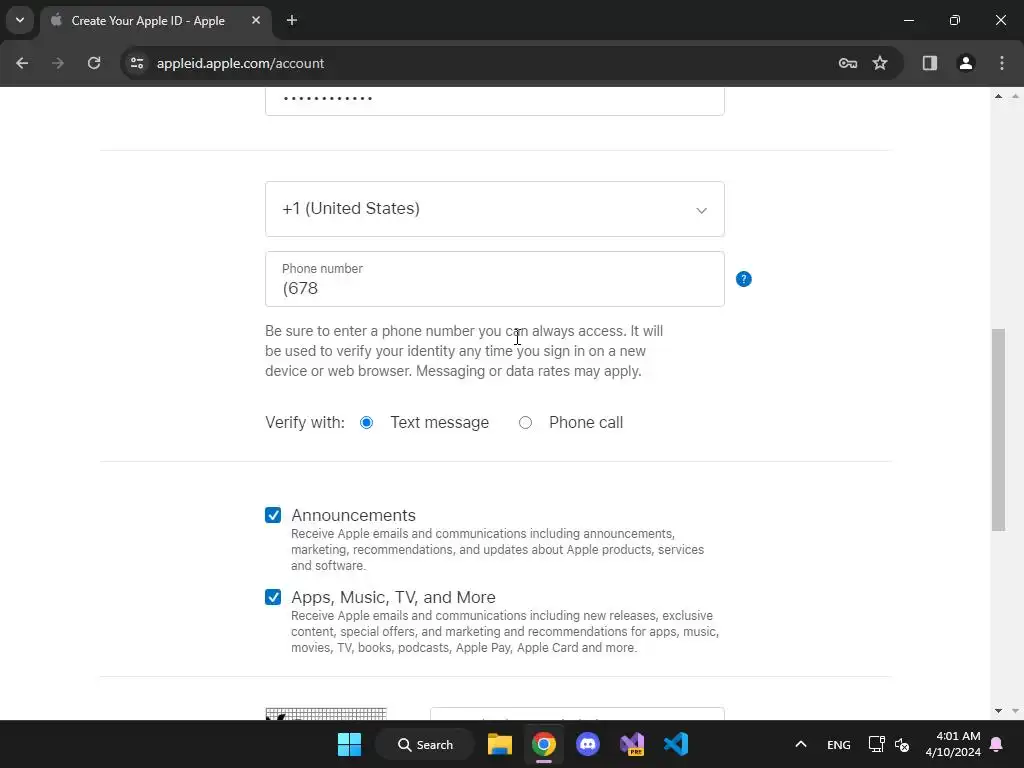Open Discord from the taskbar
1024x768 pixels.
588,744
